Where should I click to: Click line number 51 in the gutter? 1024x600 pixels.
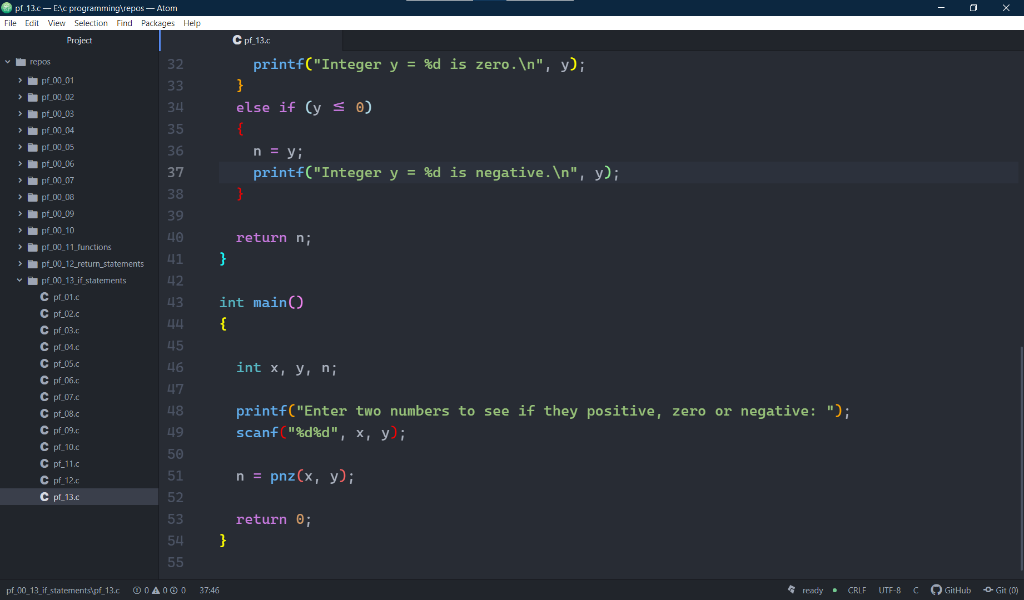[x=175, y=476]
